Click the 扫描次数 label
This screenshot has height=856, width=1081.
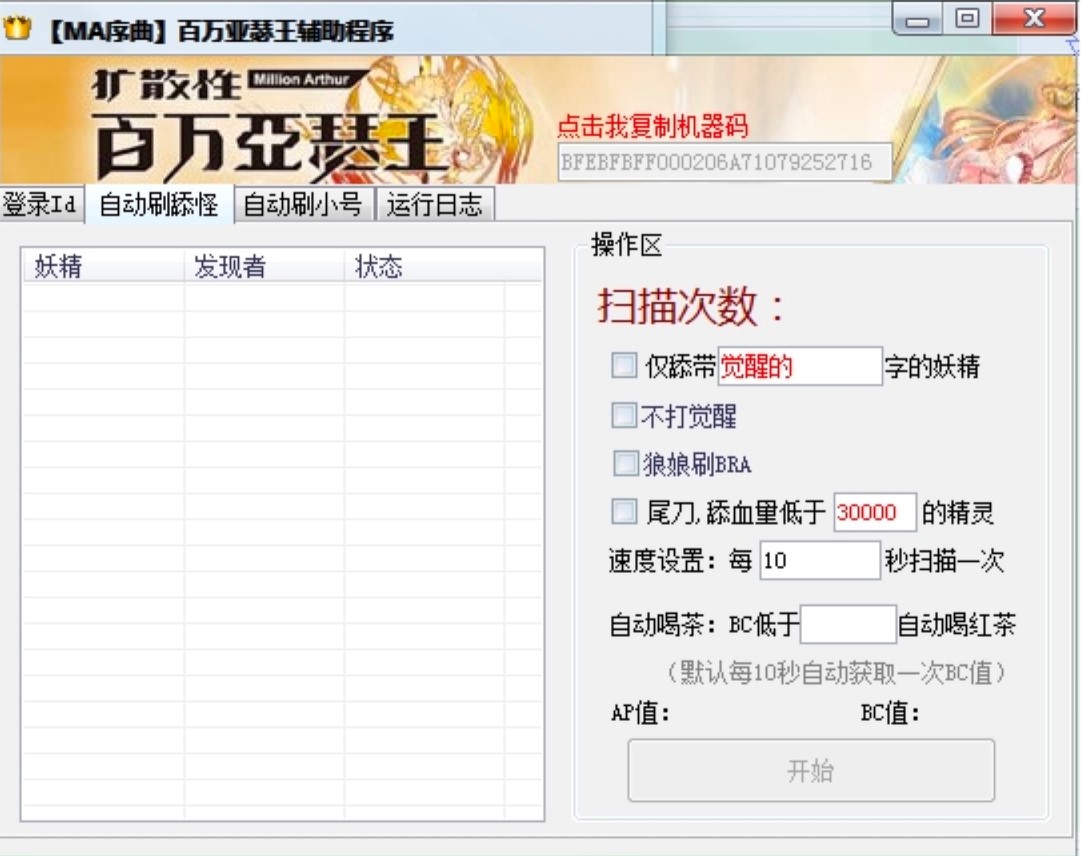691,306
